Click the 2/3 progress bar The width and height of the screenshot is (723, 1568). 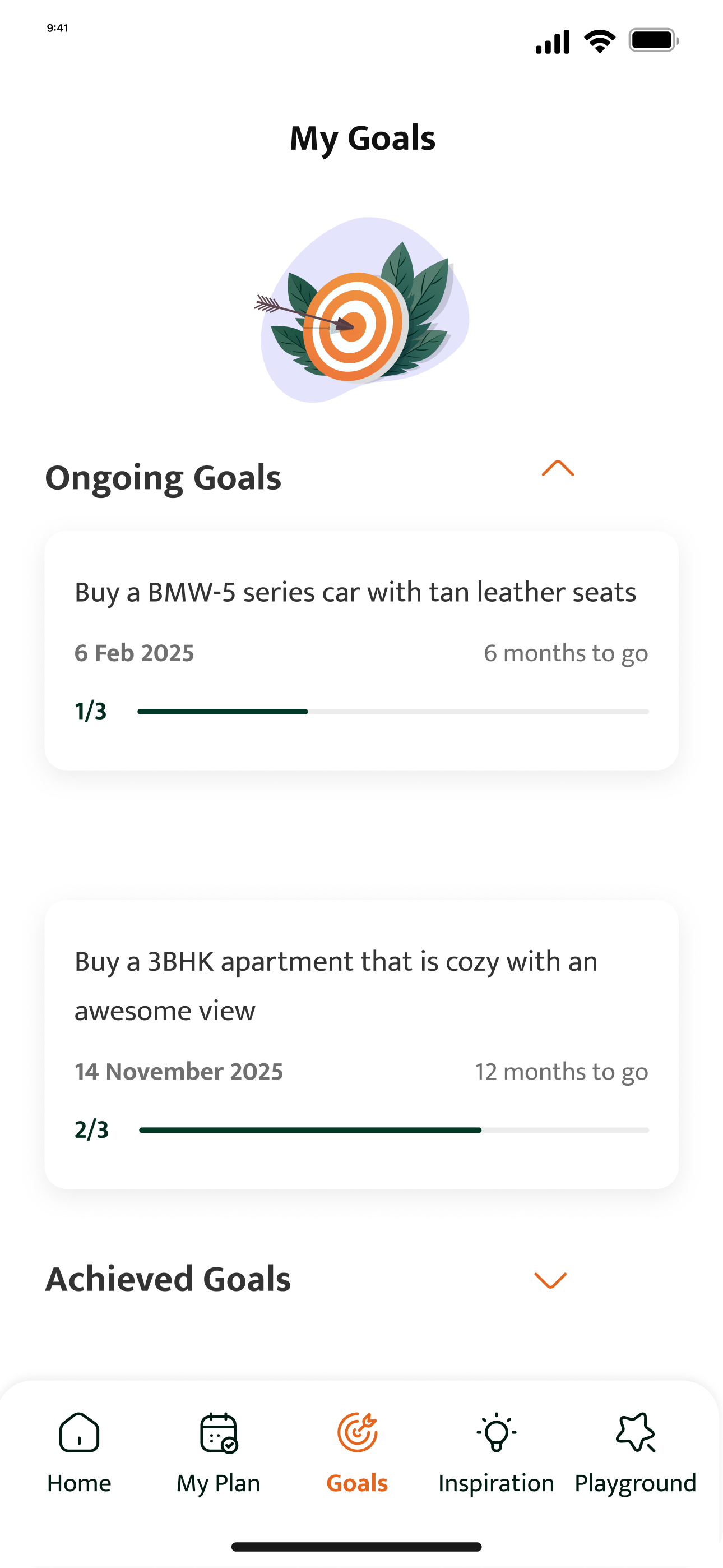coord(393,1131)
